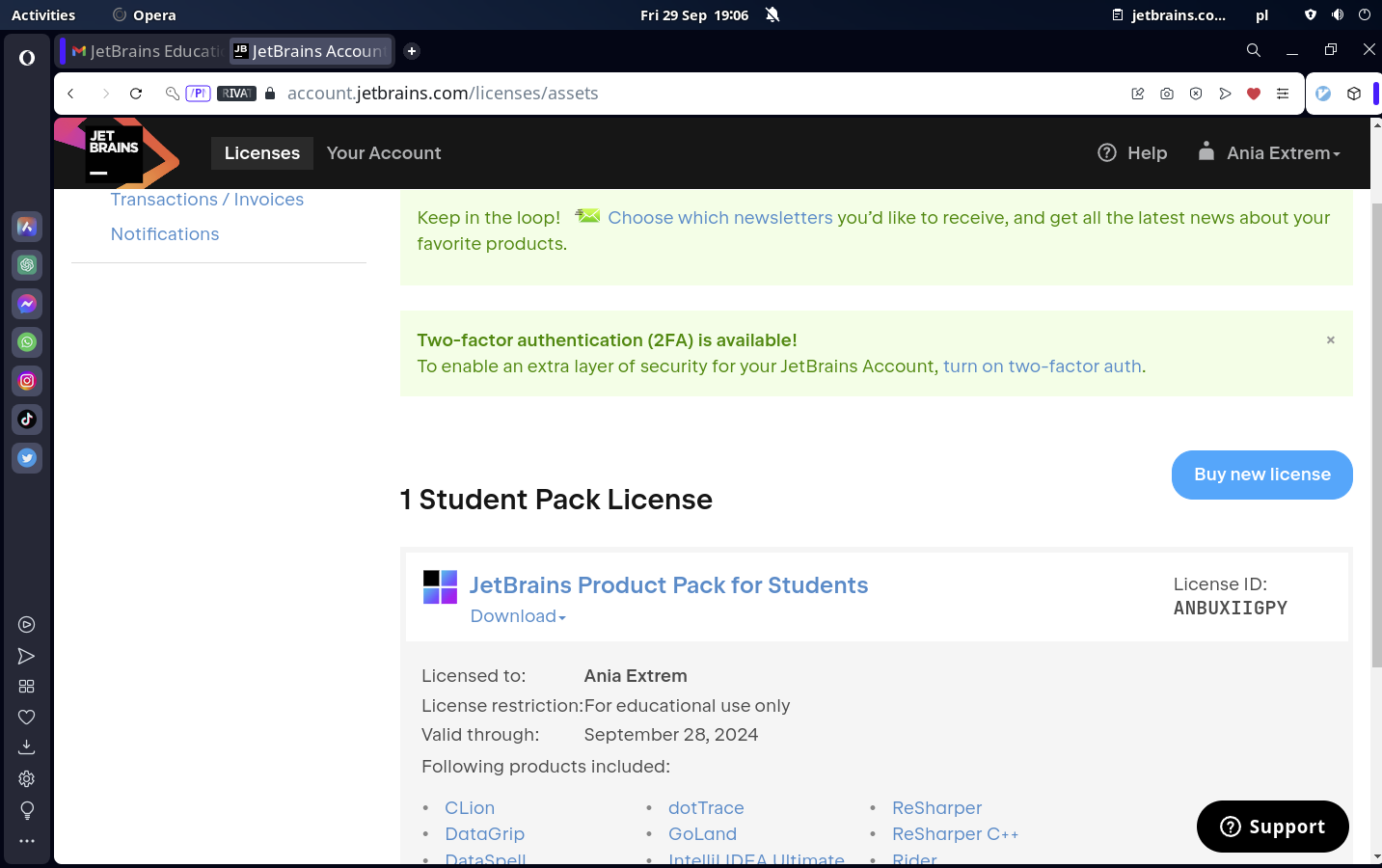Send page to My Flow from address bar
Viewport: 1382px width, 868px height.
(x=1225, y=94)
